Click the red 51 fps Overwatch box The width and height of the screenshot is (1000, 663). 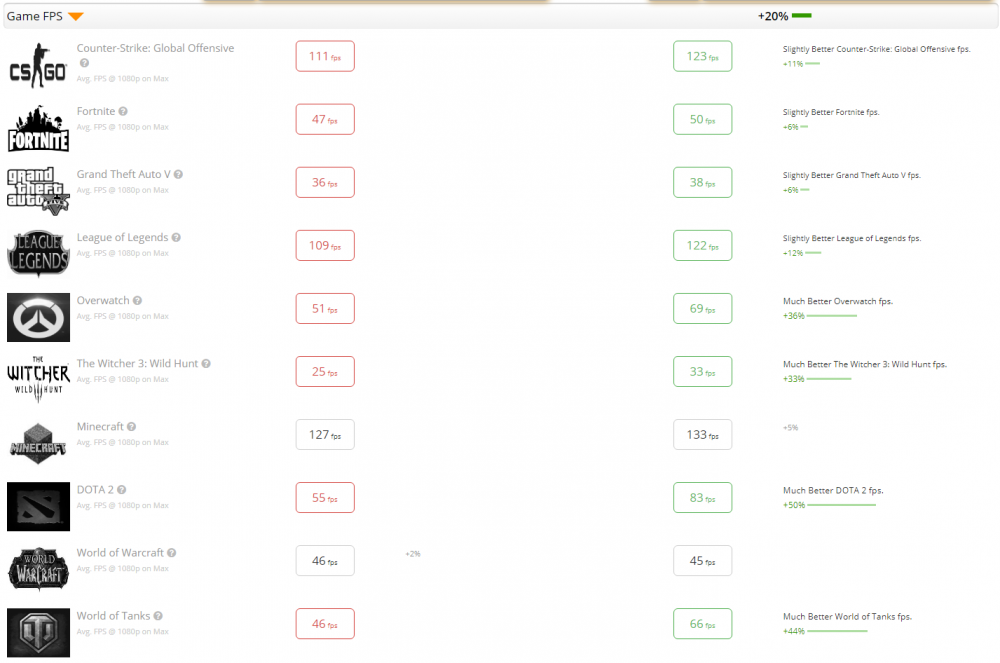(x=325, y=309)
